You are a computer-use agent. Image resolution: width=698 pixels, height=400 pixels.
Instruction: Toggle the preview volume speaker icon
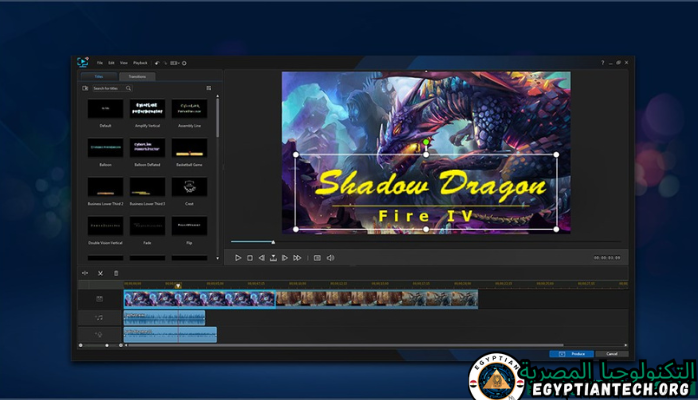click(x=330, y=258)
